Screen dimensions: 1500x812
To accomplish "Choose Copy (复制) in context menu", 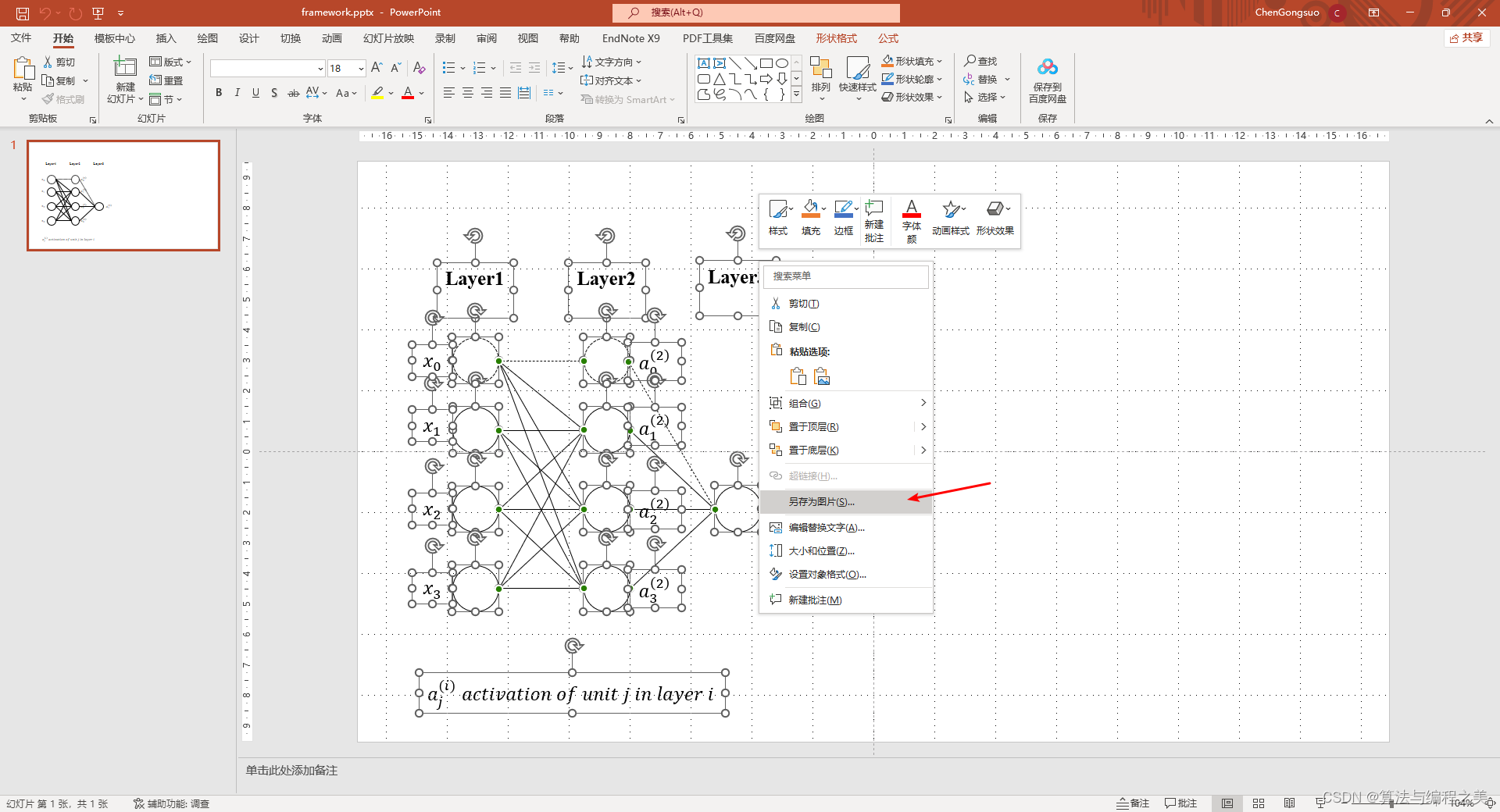I will click(846, 327).
